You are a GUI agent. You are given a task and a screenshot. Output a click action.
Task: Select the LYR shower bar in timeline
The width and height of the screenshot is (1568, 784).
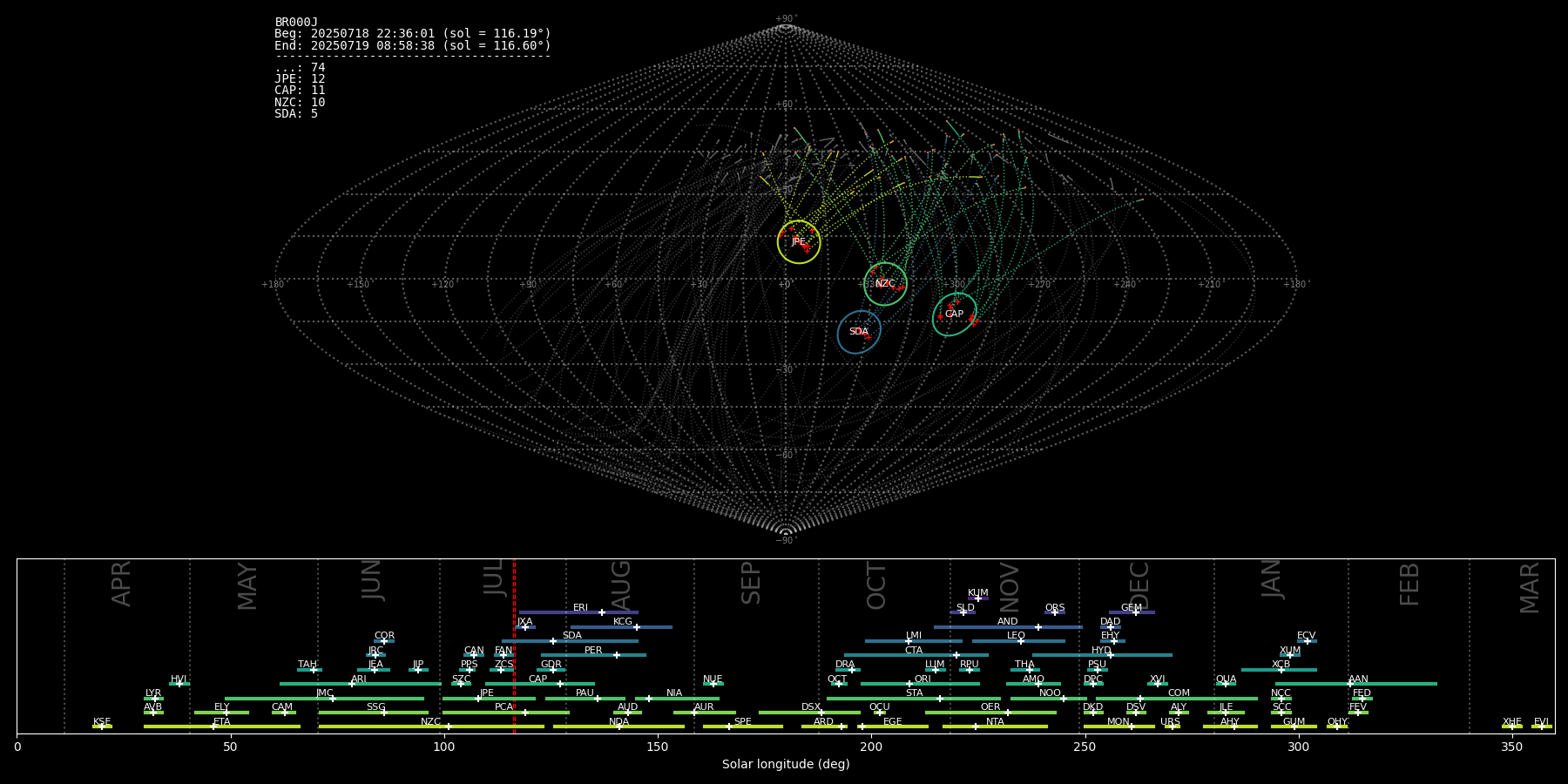point(153,699)
